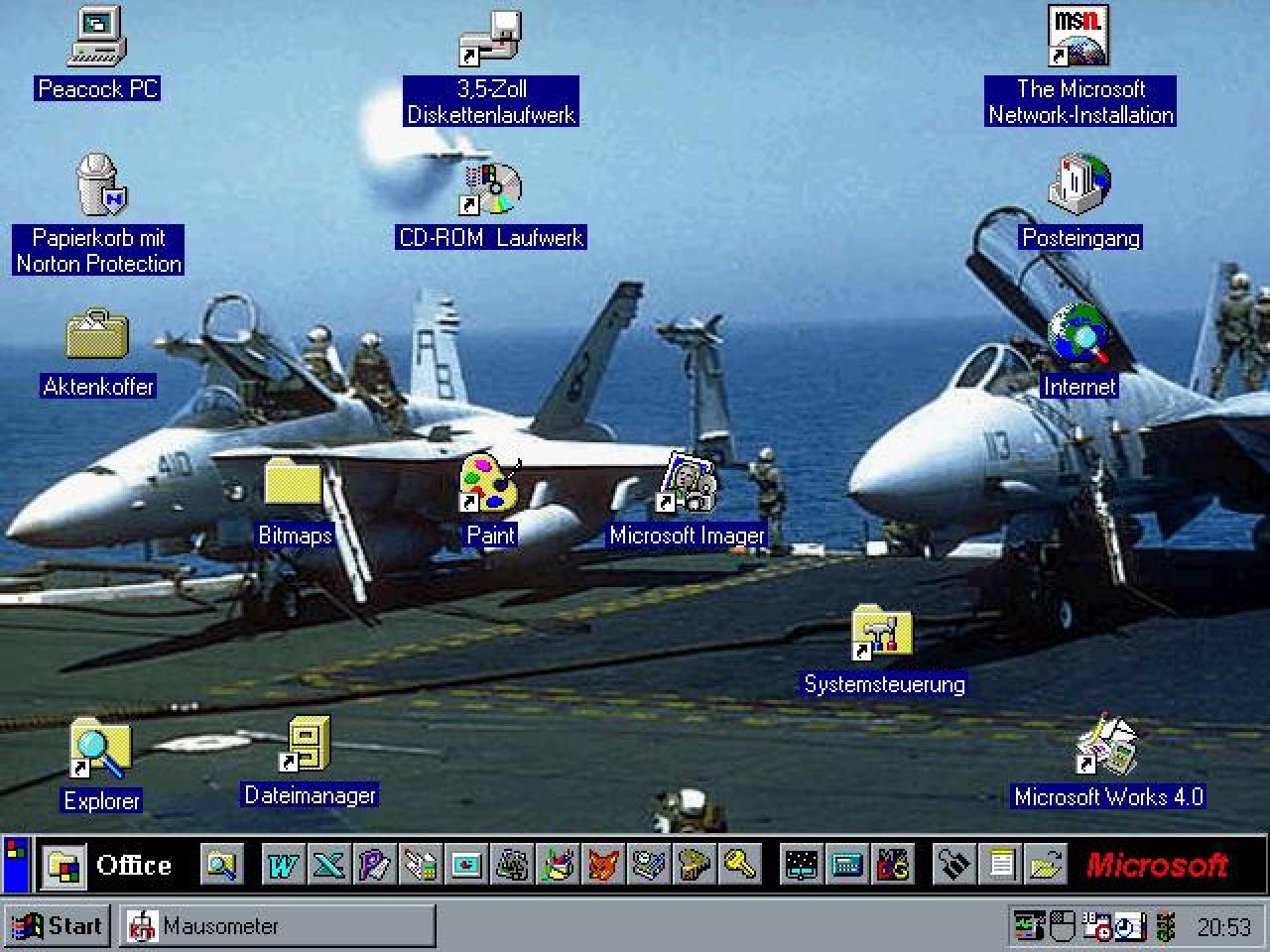The image size is (1270, 952).
Task: Click the mouse icon in system tray
Action: [1063, 926]
